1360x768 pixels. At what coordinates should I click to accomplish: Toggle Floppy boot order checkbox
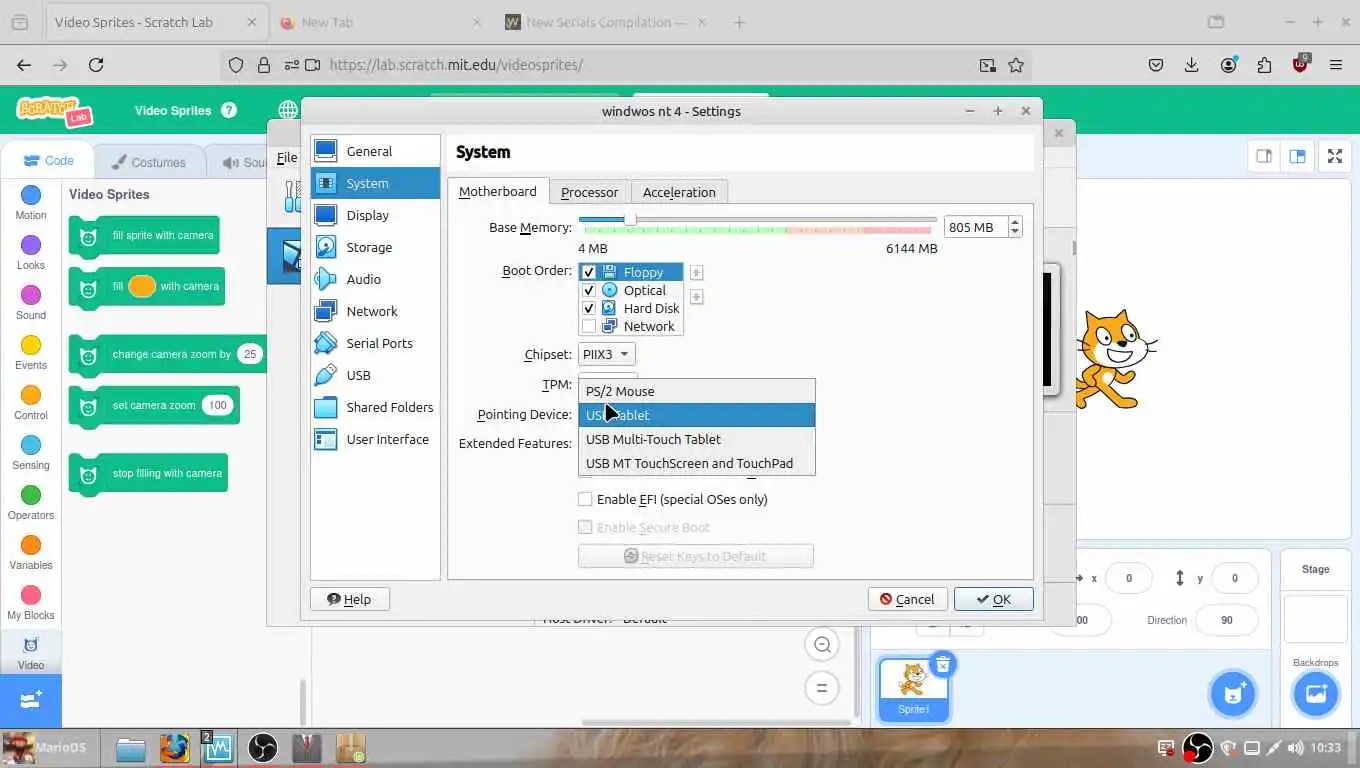click(589, 272)
